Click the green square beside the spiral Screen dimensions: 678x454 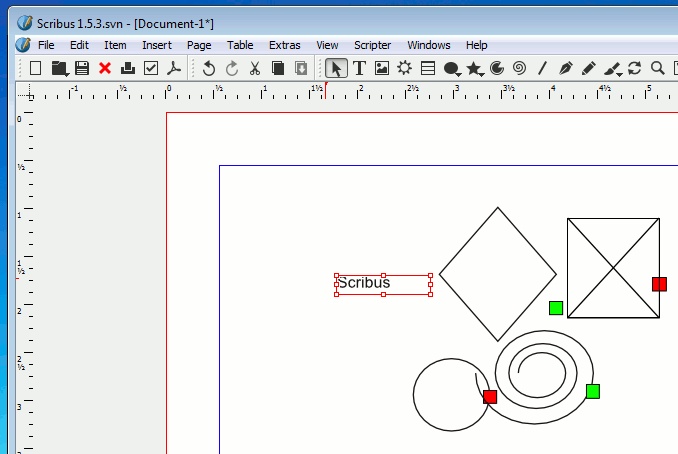[x=592, y=391]
